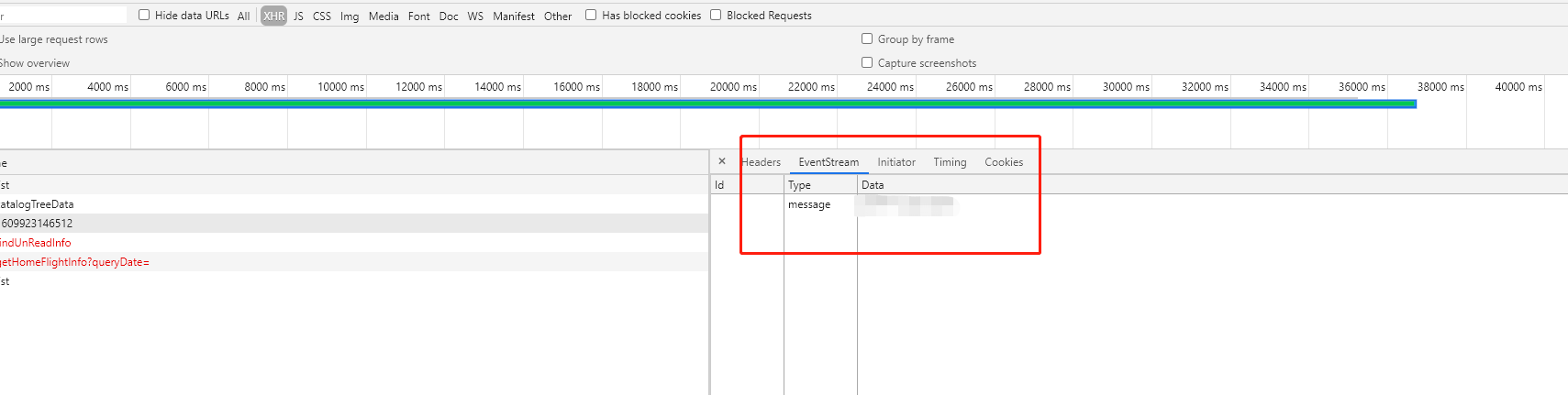The height and width of the screenshot is (395, 1568).
Task: Select the XHR filter type
Action: point(273,16)
